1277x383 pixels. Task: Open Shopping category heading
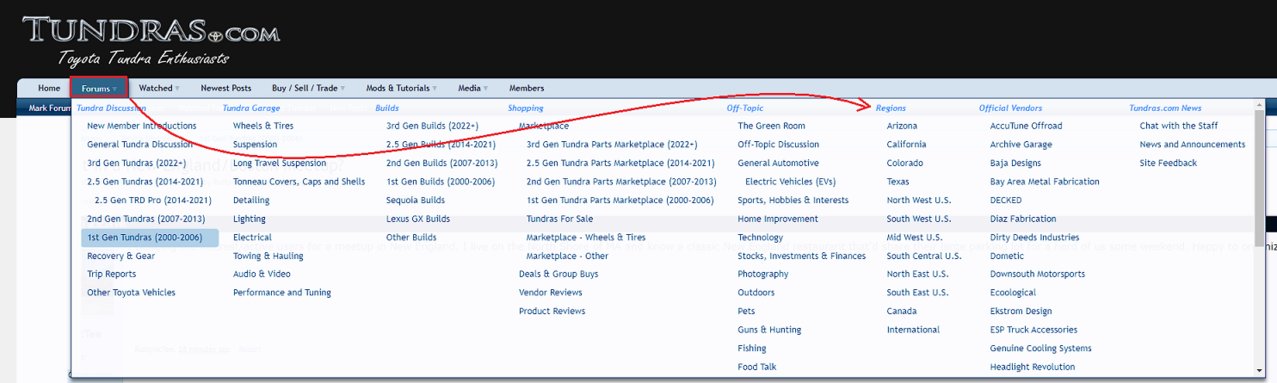525,108
